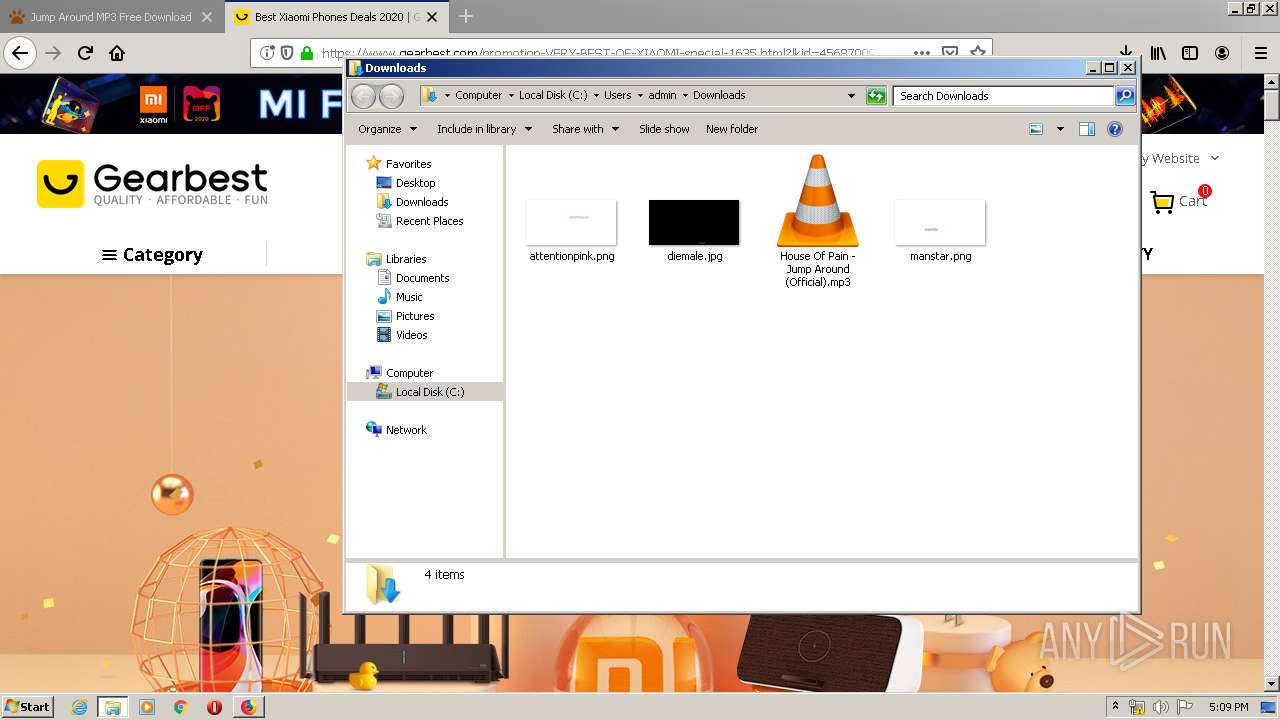Click Computer in the address breadcrumb
Viewport: 1280px width, 720px height.
click(x=478, y=95)
